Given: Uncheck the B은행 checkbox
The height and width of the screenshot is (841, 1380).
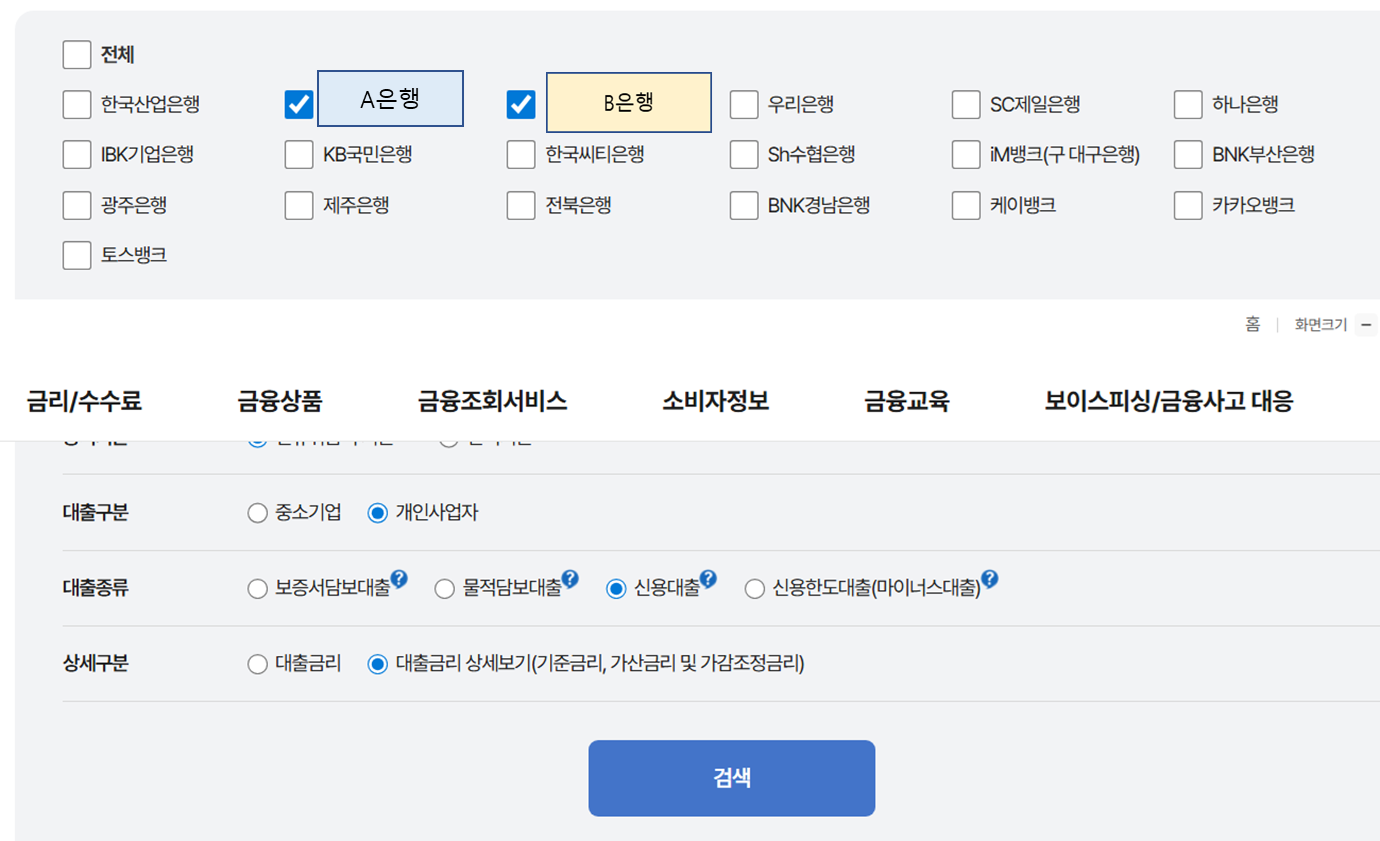Looking at the screenshot, I should [521, 104].
